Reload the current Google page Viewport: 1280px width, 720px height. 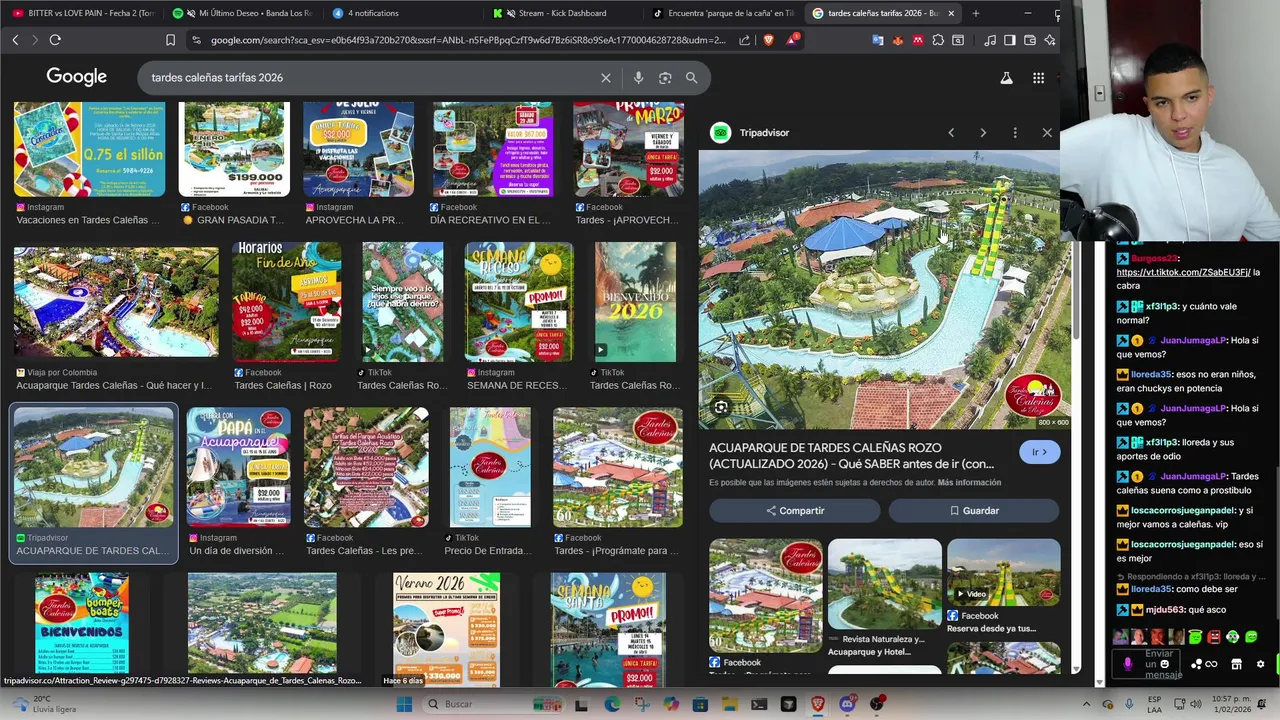pos(55,40)
